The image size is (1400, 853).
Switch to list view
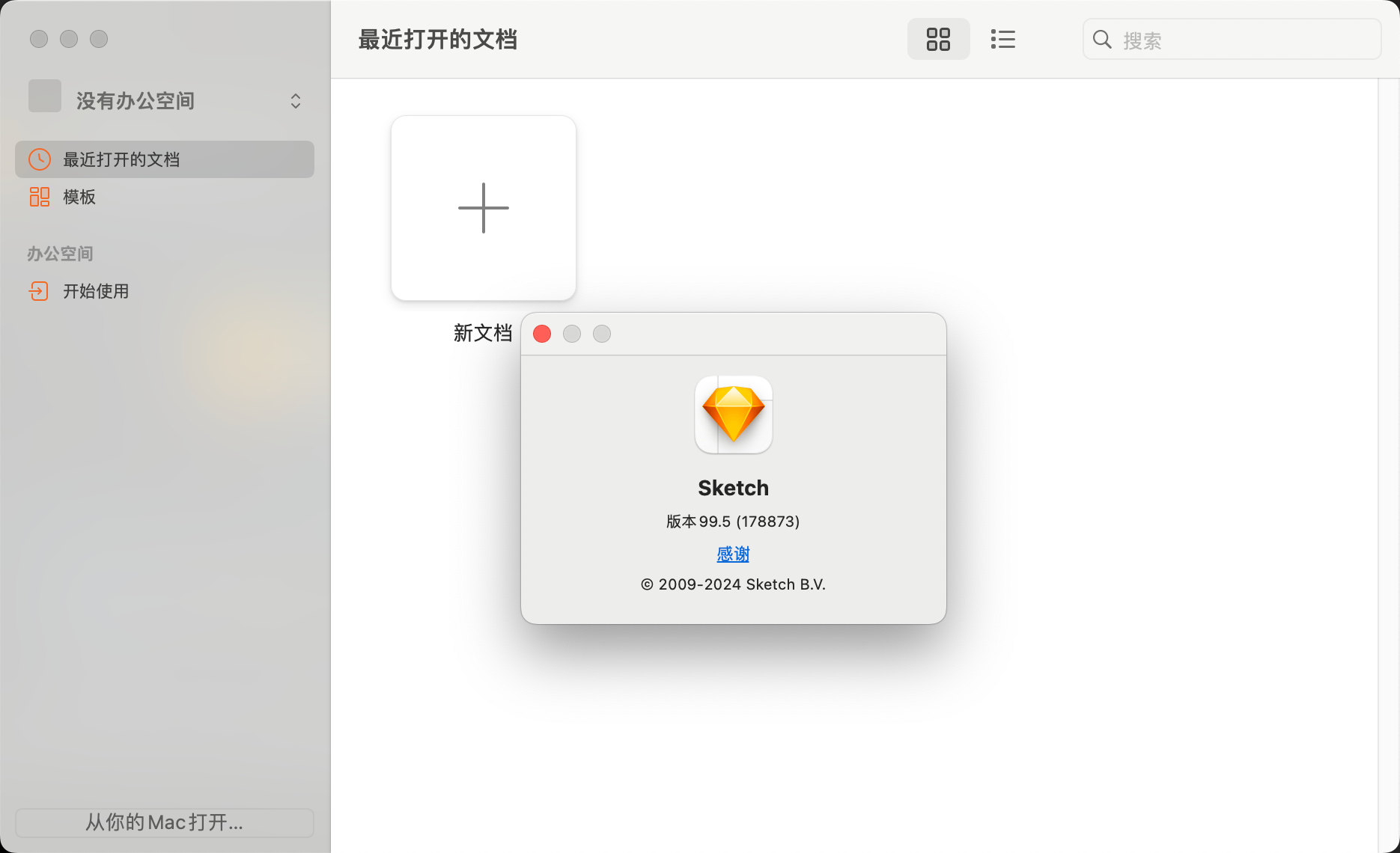click(x=1002, y=39)
